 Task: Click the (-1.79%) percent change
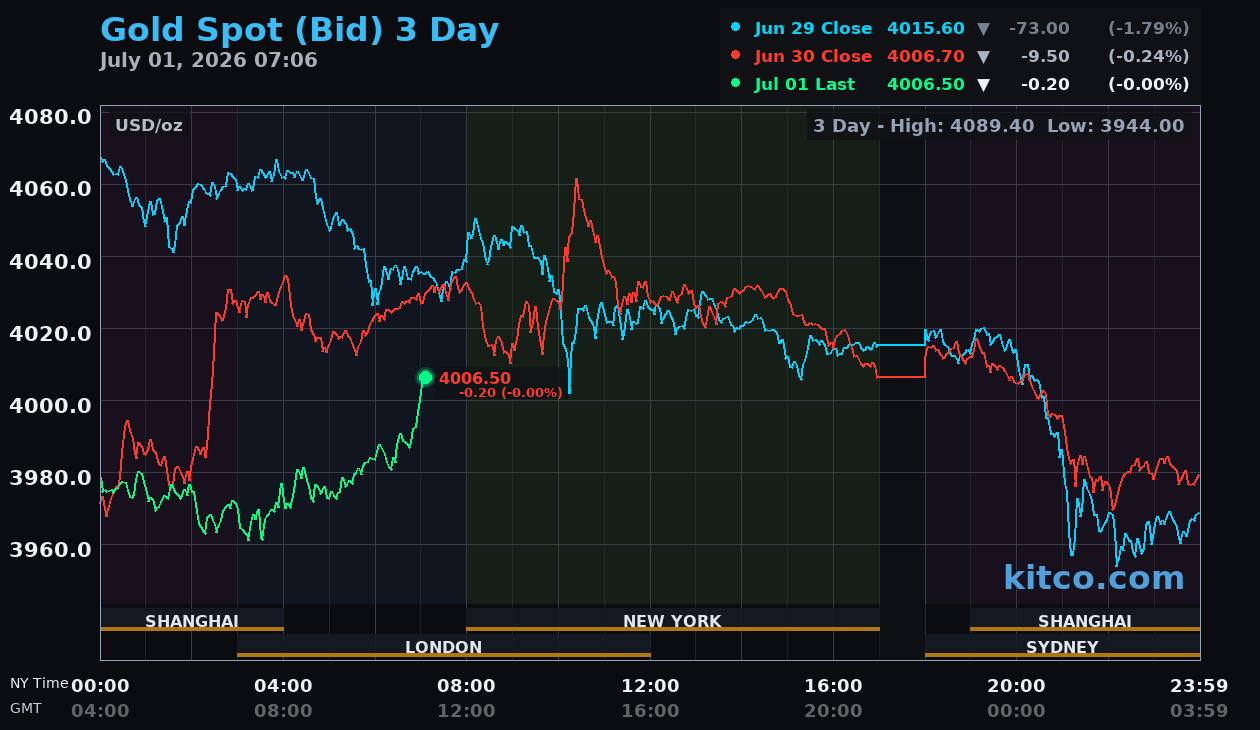click(1149, 28)
